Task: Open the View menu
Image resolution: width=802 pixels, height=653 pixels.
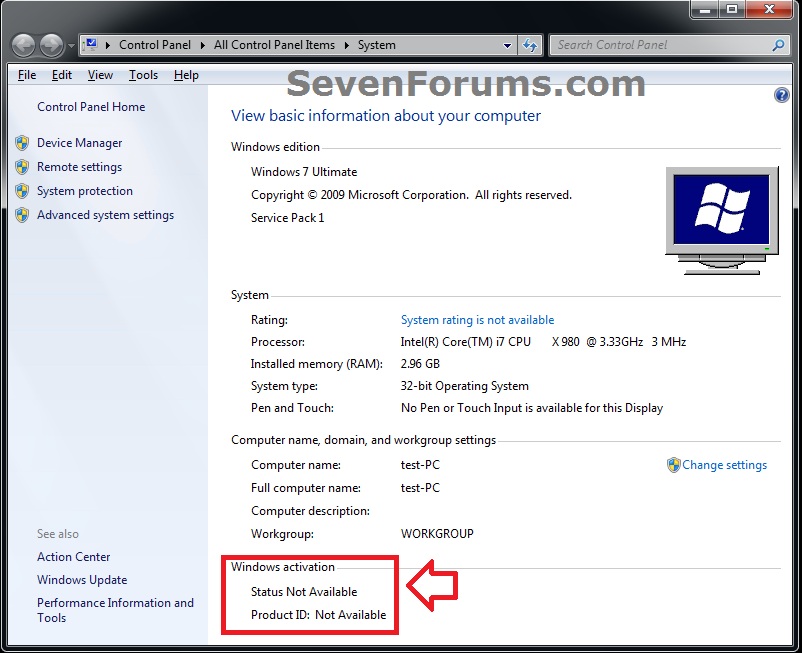Action: point(100,75)
